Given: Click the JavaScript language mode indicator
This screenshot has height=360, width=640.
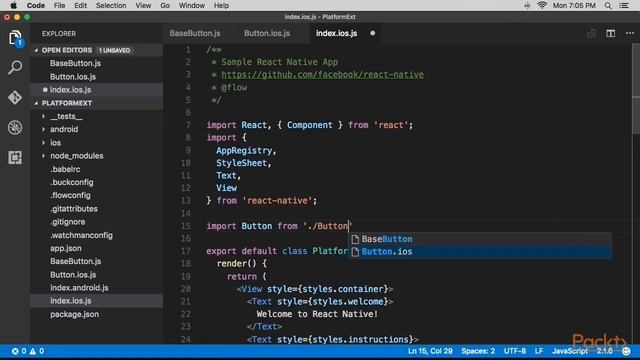Looking at the screenshot, I should pos(570,351).
